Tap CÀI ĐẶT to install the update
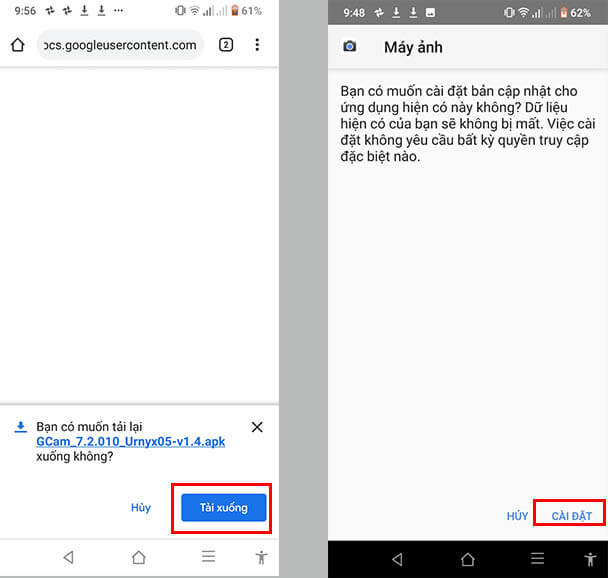 point(571,516)
